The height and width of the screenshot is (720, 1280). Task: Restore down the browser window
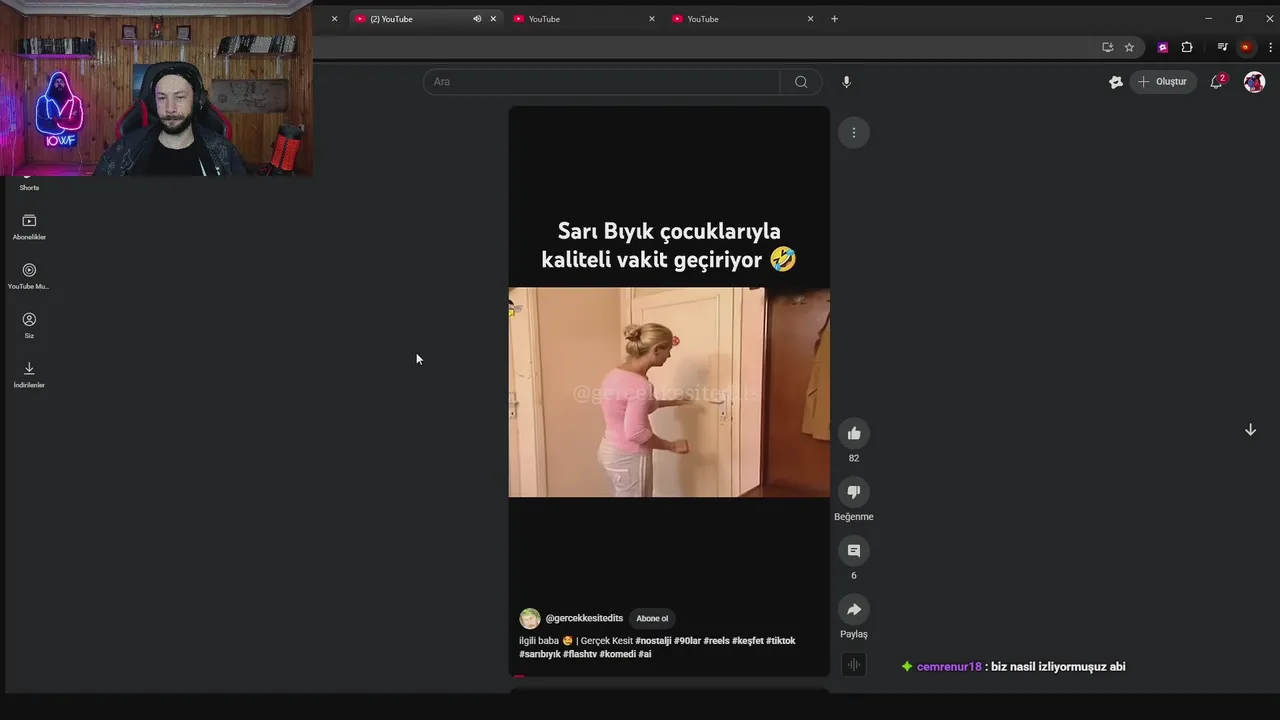pyautogui.click(x=1239, y=19)
